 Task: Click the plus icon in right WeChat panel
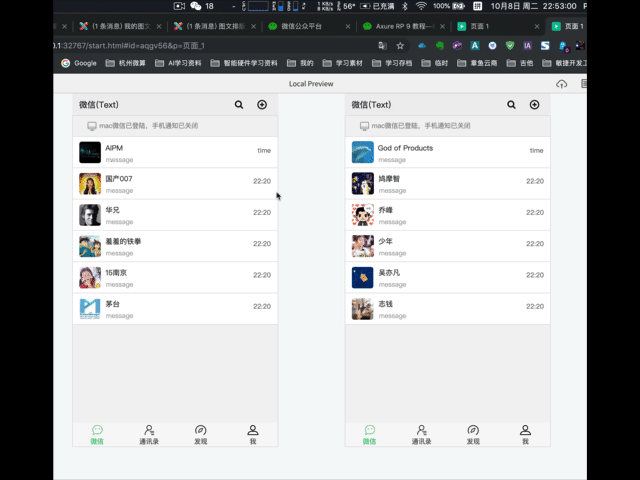click(534, 105)
